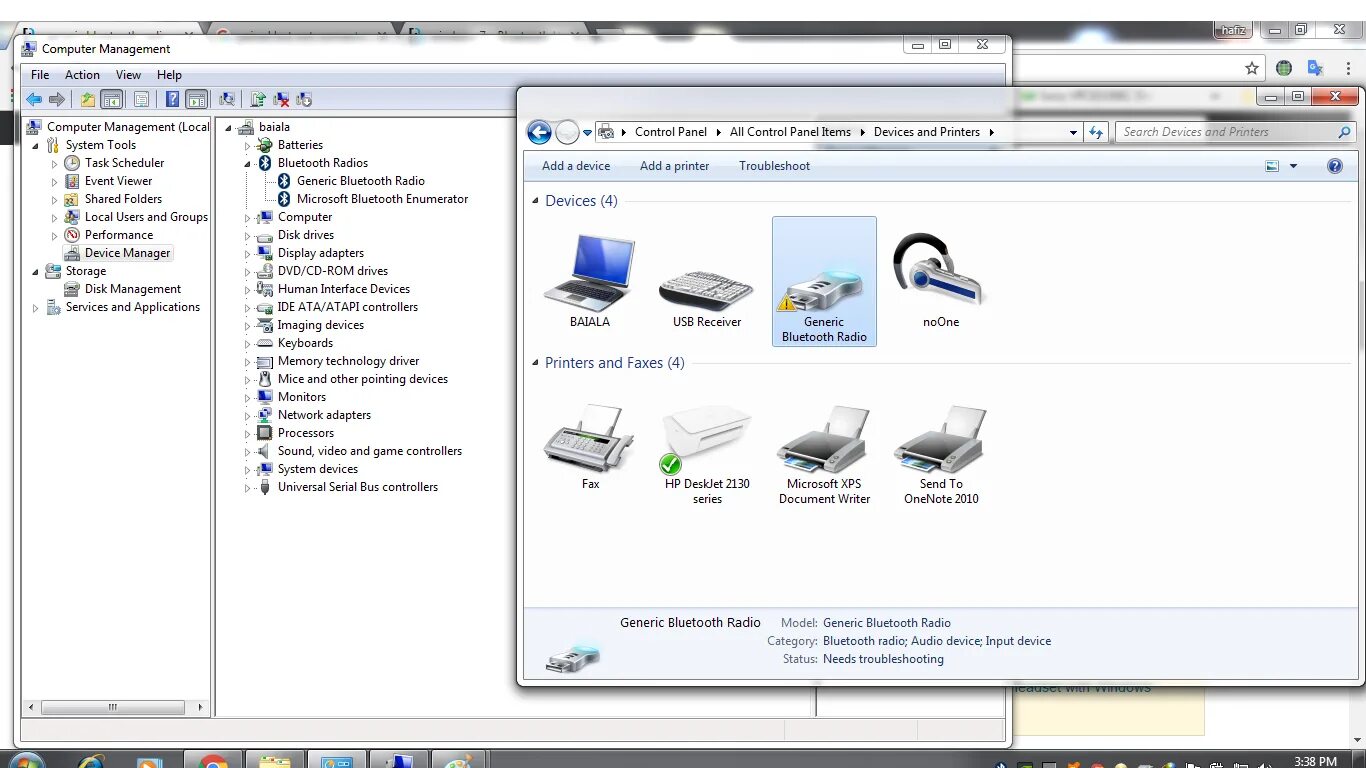Collapse the System Tools node
Image resolution: width=1366 pixels, height=768 pixels.
click(x=36, y=145)
